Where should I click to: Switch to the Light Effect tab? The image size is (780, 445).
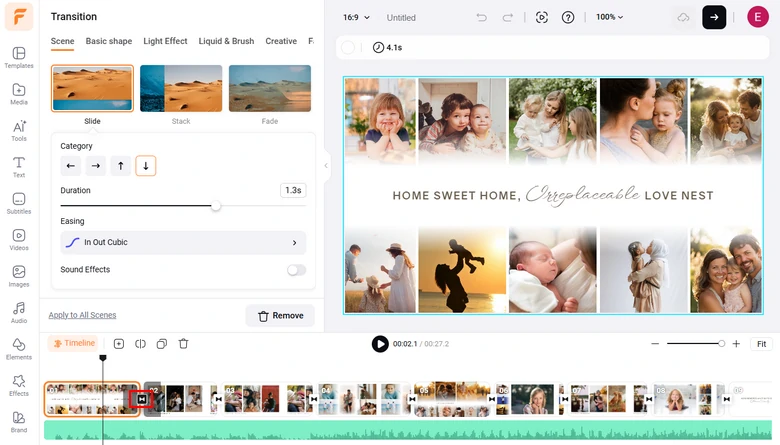click(x=165, y=41)
